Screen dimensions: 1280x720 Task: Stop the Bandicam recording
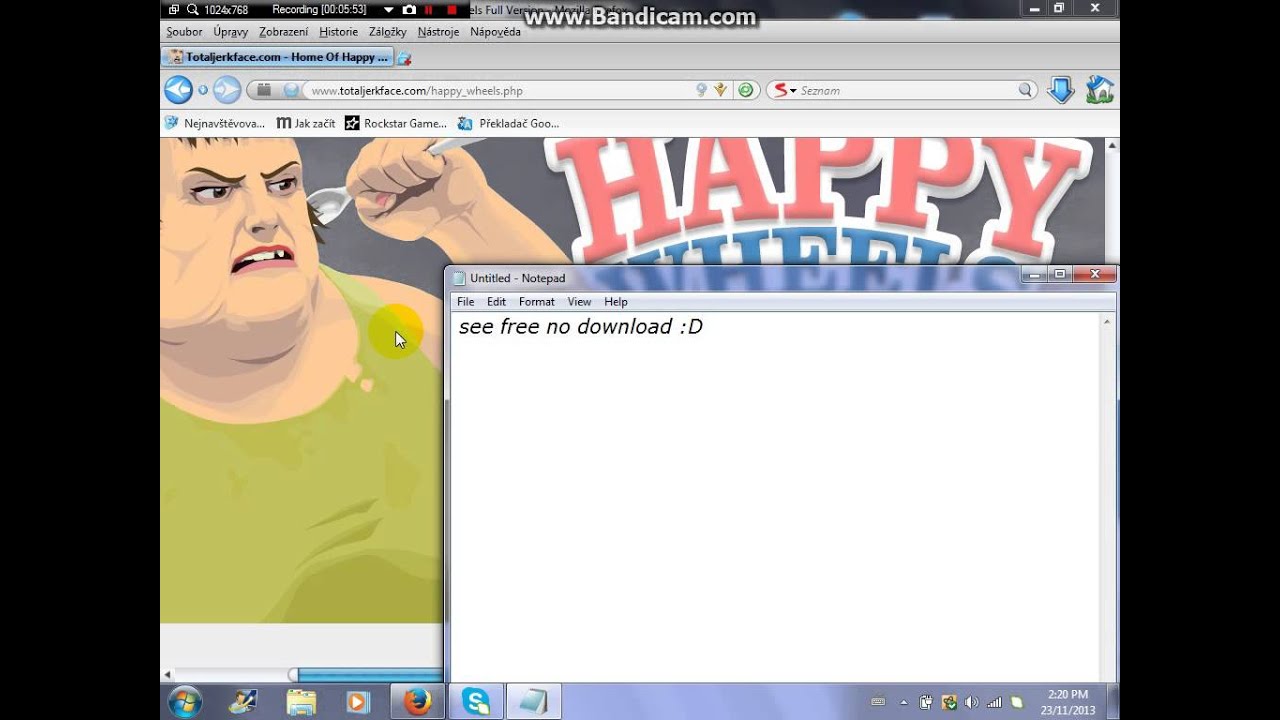(452, 9)
